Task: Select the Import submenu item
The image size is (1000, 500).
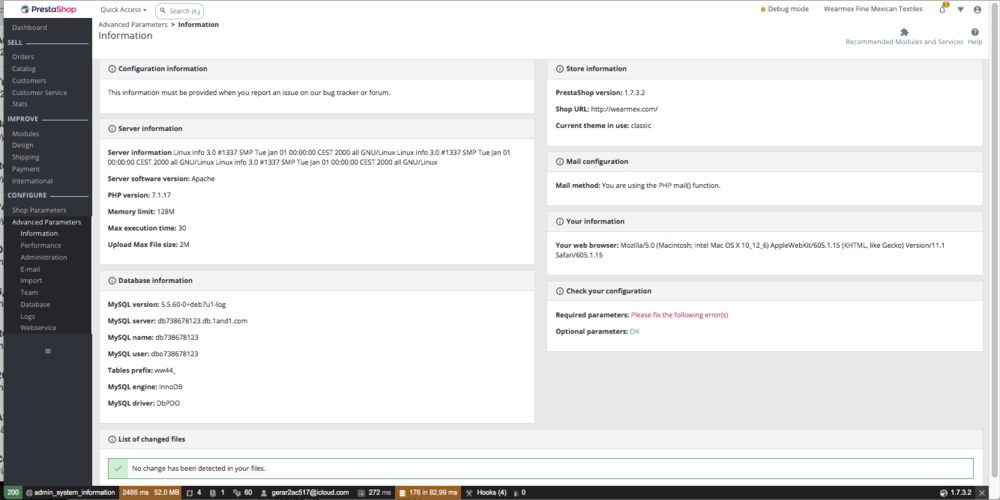Action: pyautogui.click(x=31, y=281)
